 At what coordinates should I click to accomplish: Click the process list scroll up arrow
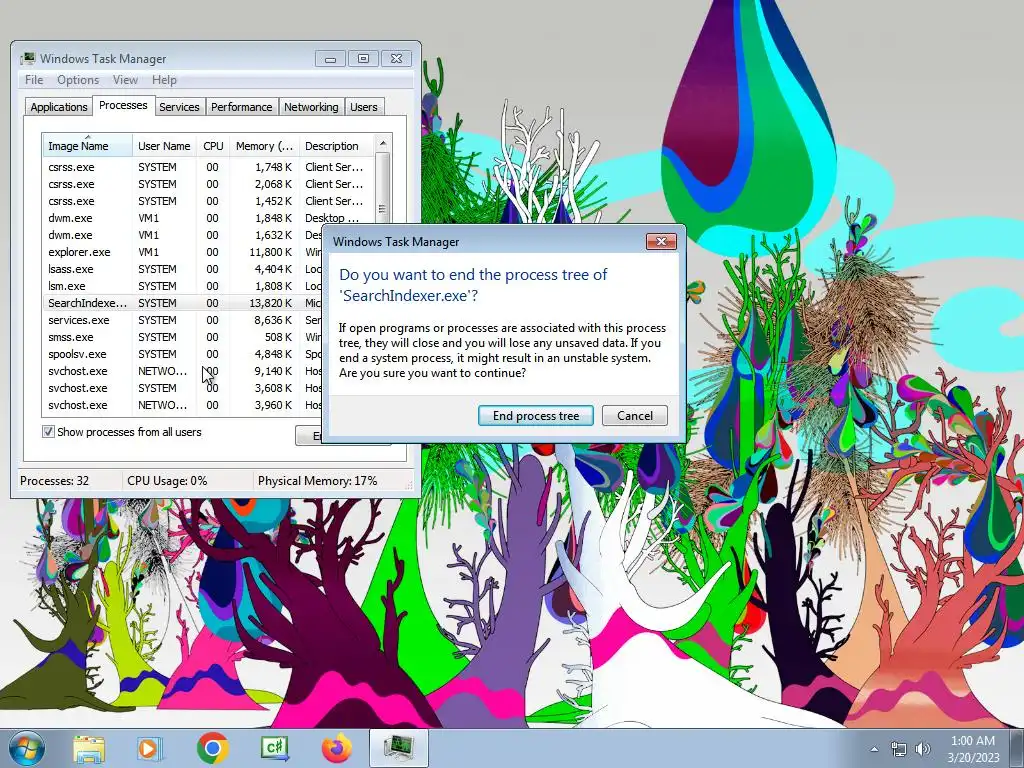coord(383,143)
